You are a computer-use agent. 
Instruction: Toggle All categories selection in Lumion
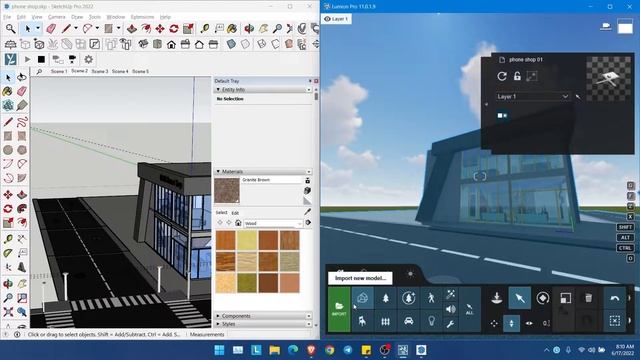click(469, 309)
